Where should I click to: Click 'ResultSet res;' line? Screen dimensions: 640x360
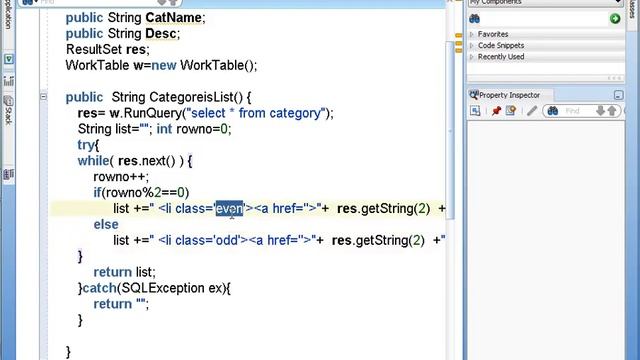point(108,49)
